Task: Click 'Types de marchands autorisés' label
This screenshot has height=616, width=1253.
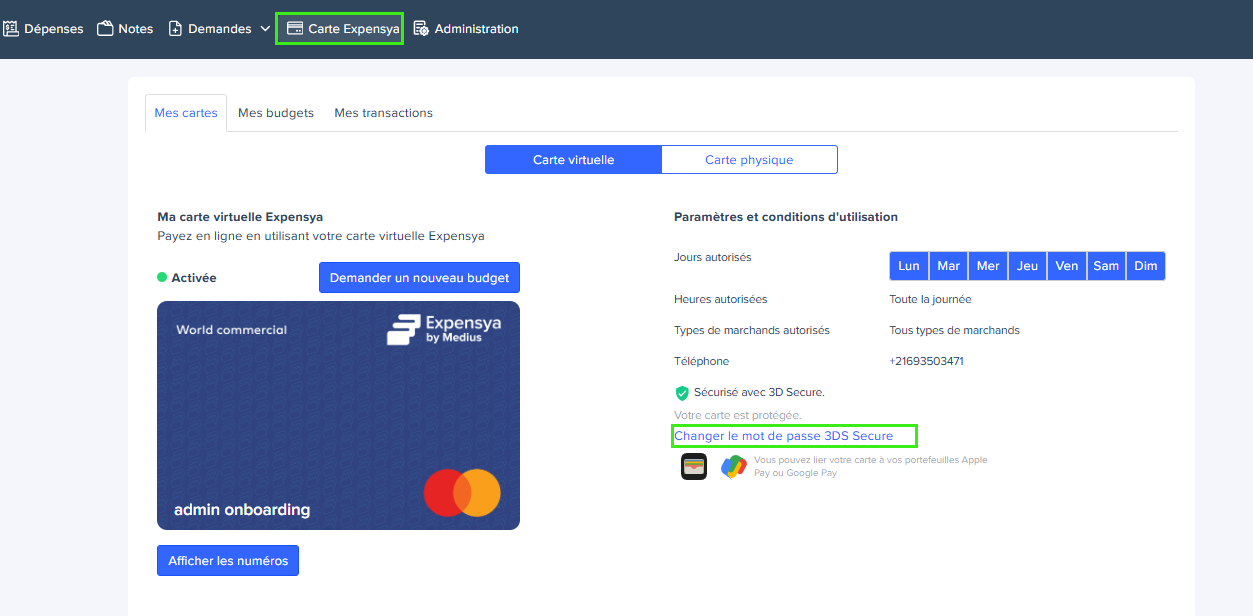Action: click(752, 330)
